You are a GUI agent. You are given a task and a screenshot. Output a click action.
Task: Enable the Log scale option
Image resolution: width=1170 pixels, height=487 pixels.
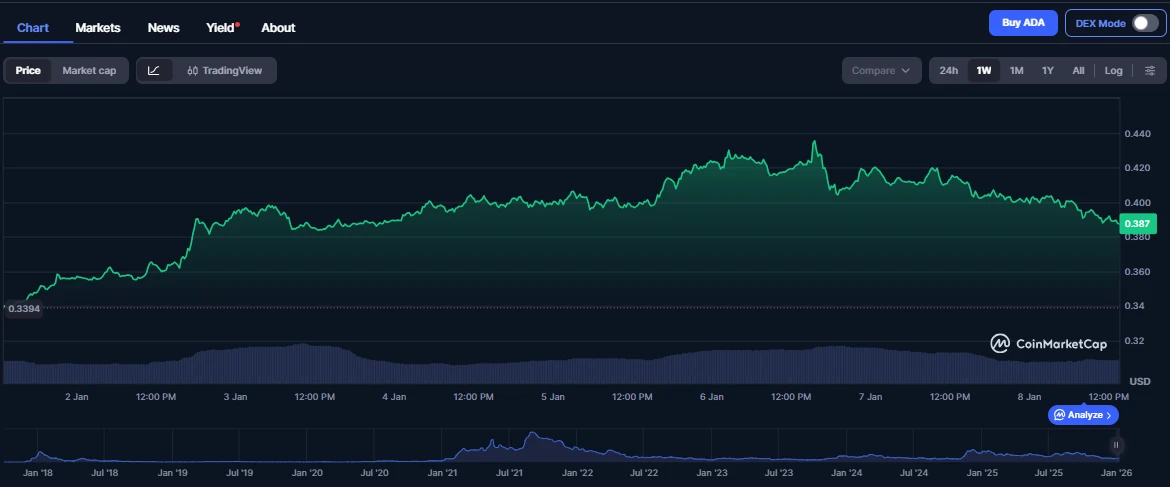[1113, 70]
